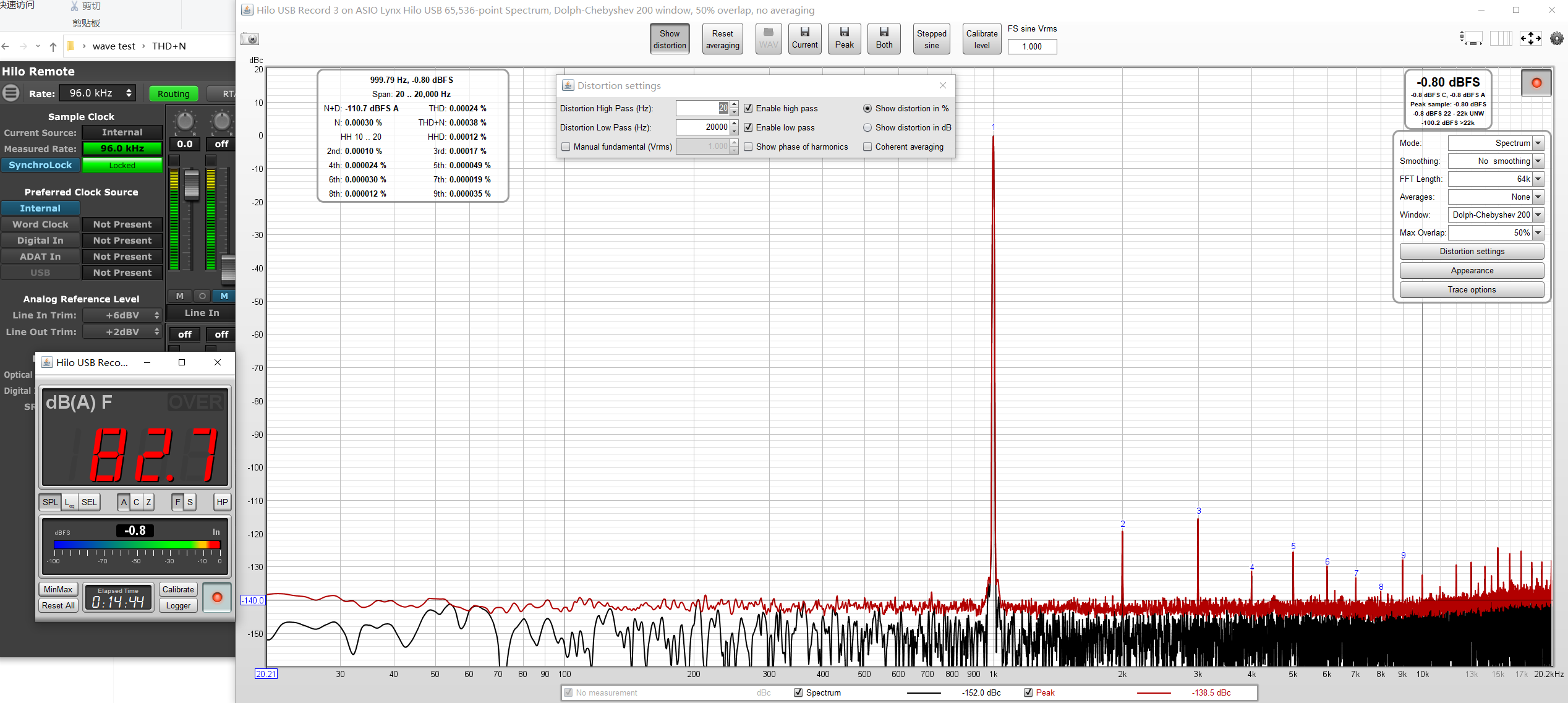
Task: Open Window dropdown Dolph-Chebyshev 200
Action: pyautogui.click(x=1496, y=215)
